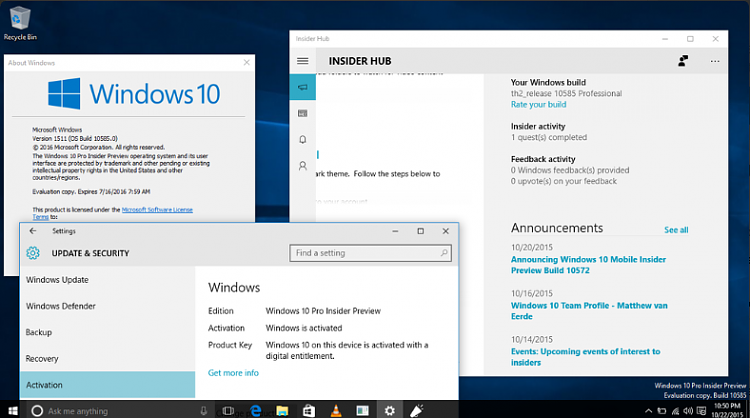Click See all next to Announcements

click(676, 230)
